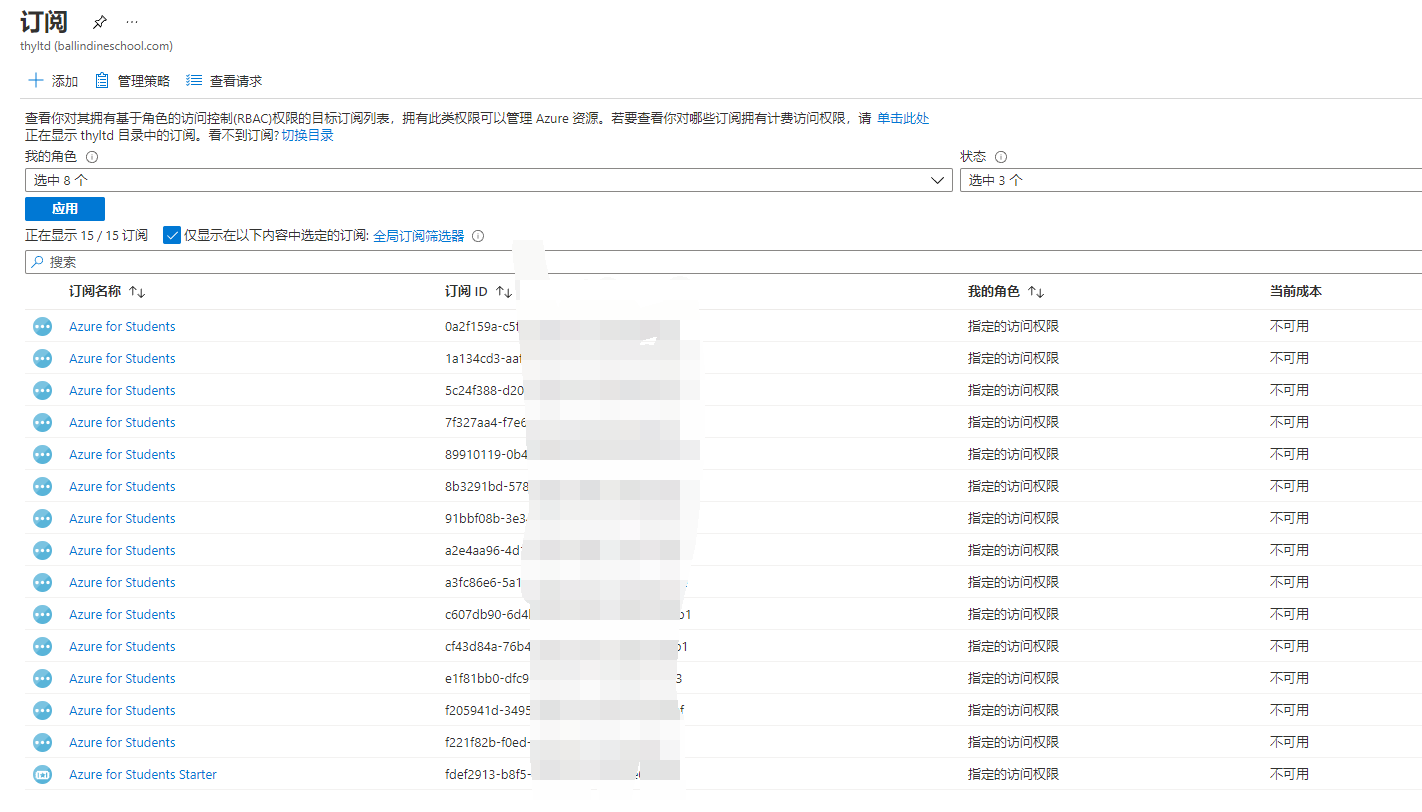Screen dimensions: 1422x812
Task: Click the 切换目录 link
Action: point(307,135)
